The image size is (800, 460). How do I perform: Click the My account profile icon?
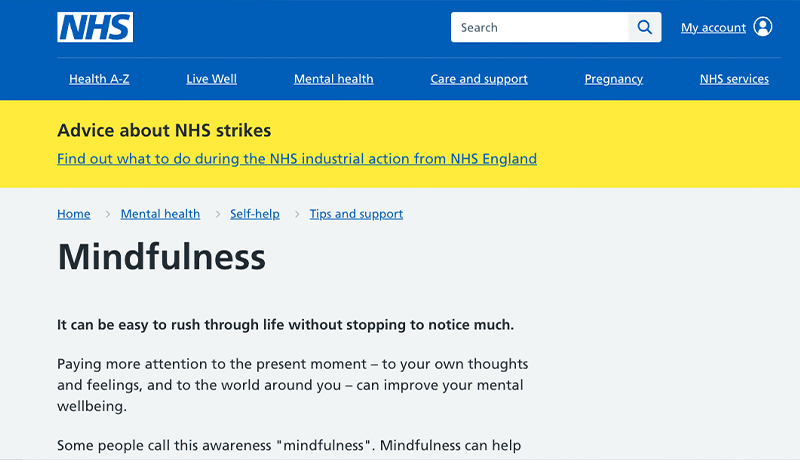click(x=763, y=27)
